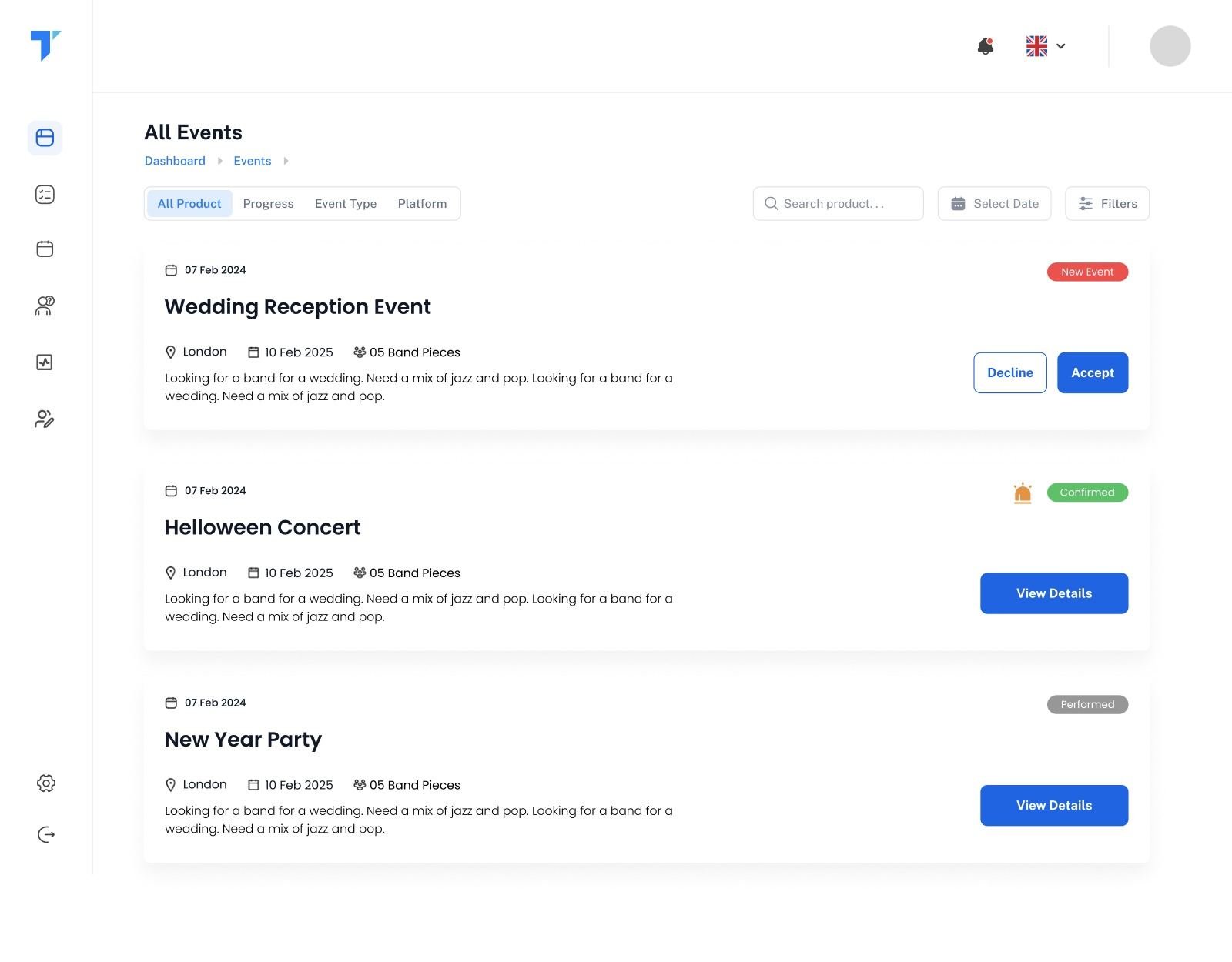Switch to the Progress tab
This screenshot has height=962, width=1232.
268,204
